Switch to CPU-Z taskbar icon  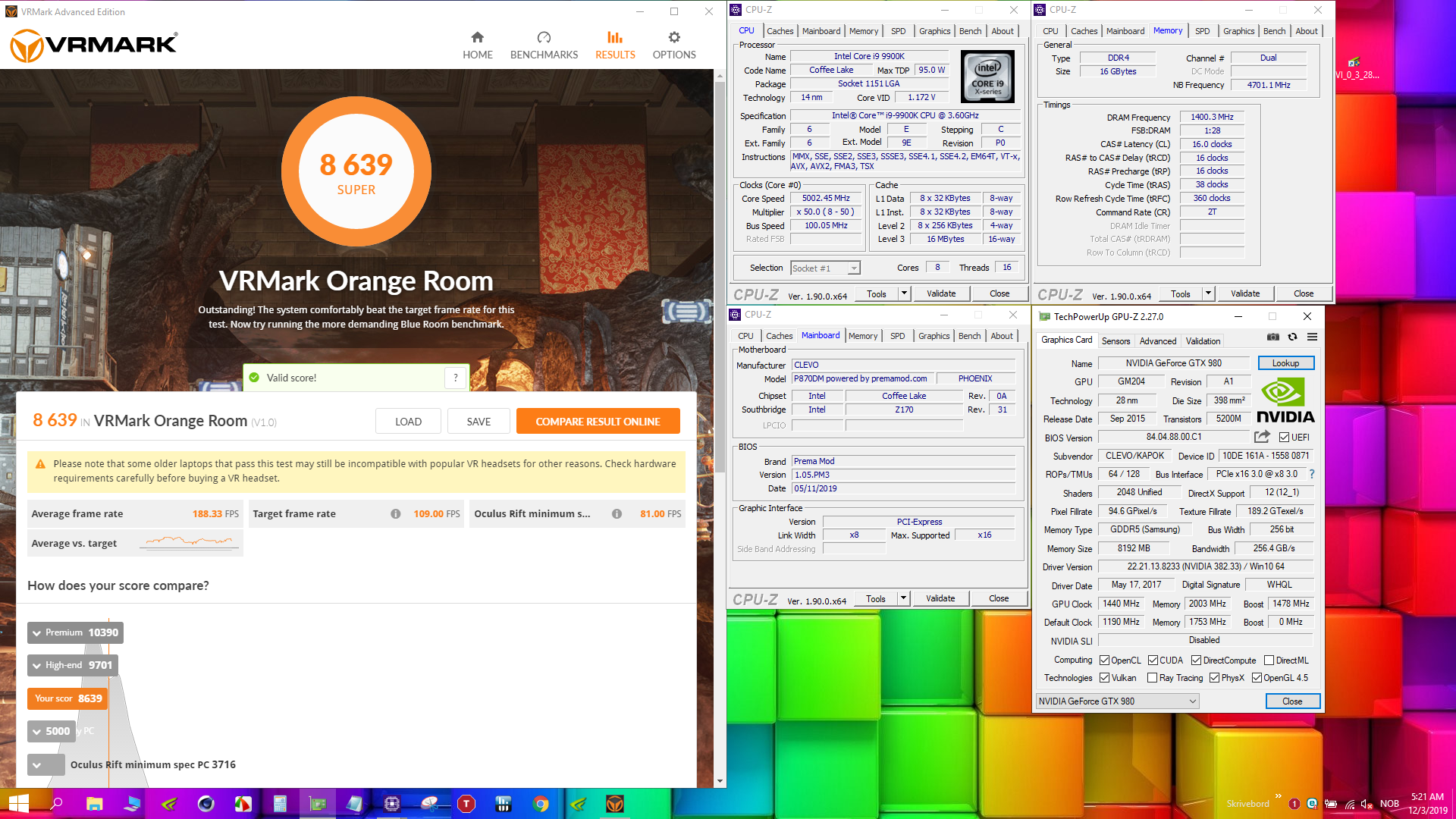point(391,804)
